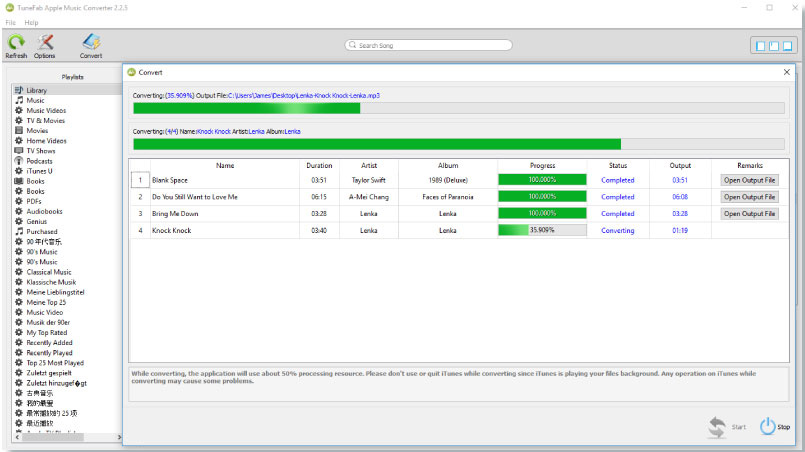Select Musik der 90er playlist
The height and width of the screenshot is (452, 805).
(x=48, y=323)
